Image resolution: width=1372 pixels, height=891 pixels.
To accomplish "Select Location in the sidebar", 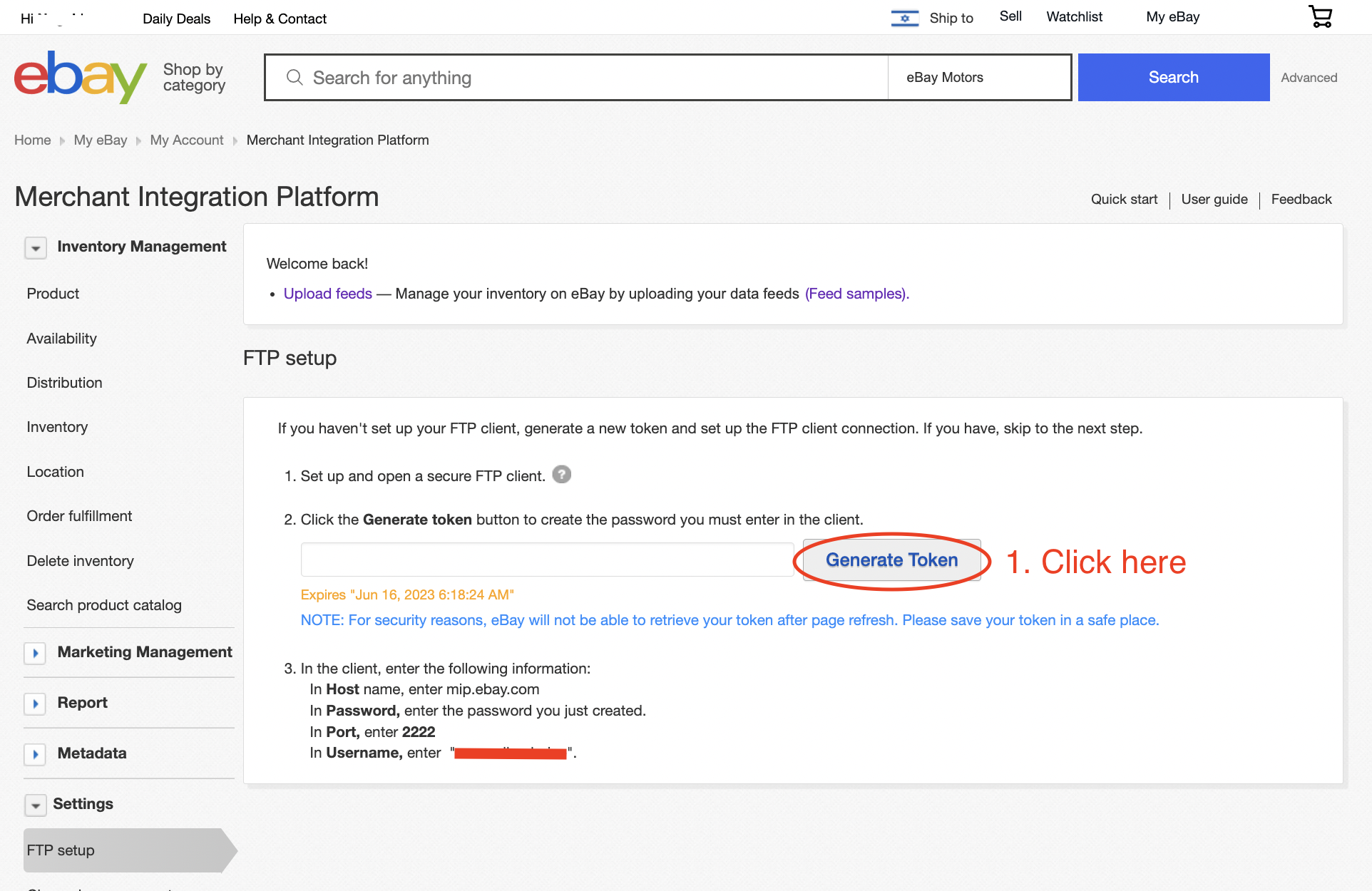I will [x=55, y=472].
